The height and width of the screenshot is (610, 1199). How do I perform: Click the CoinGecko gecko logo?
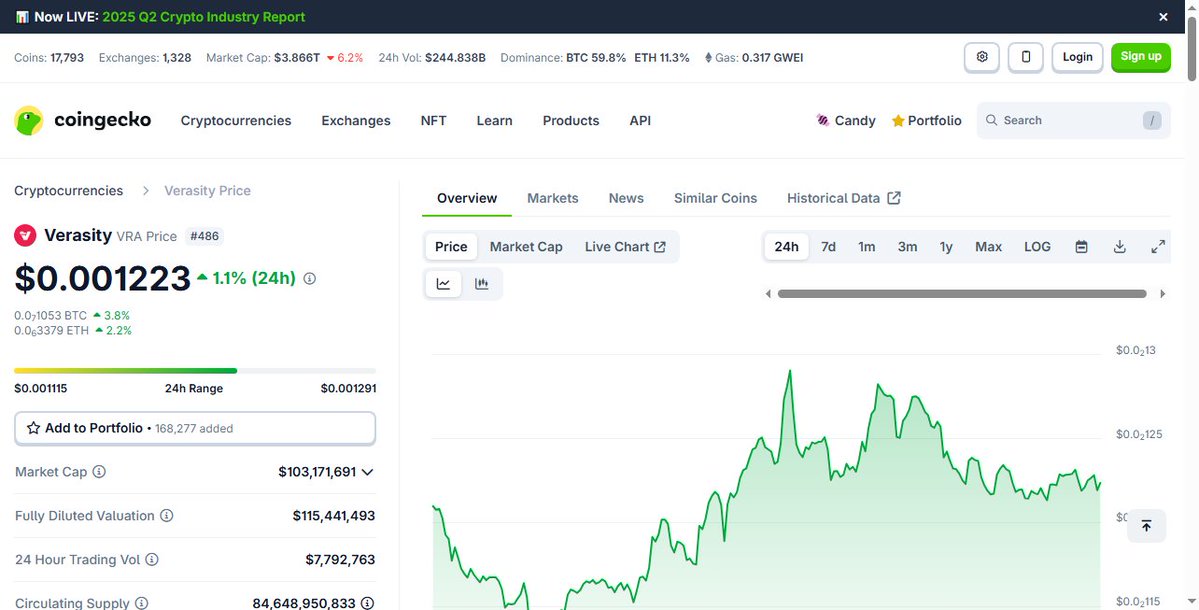(x=28, y=121)
